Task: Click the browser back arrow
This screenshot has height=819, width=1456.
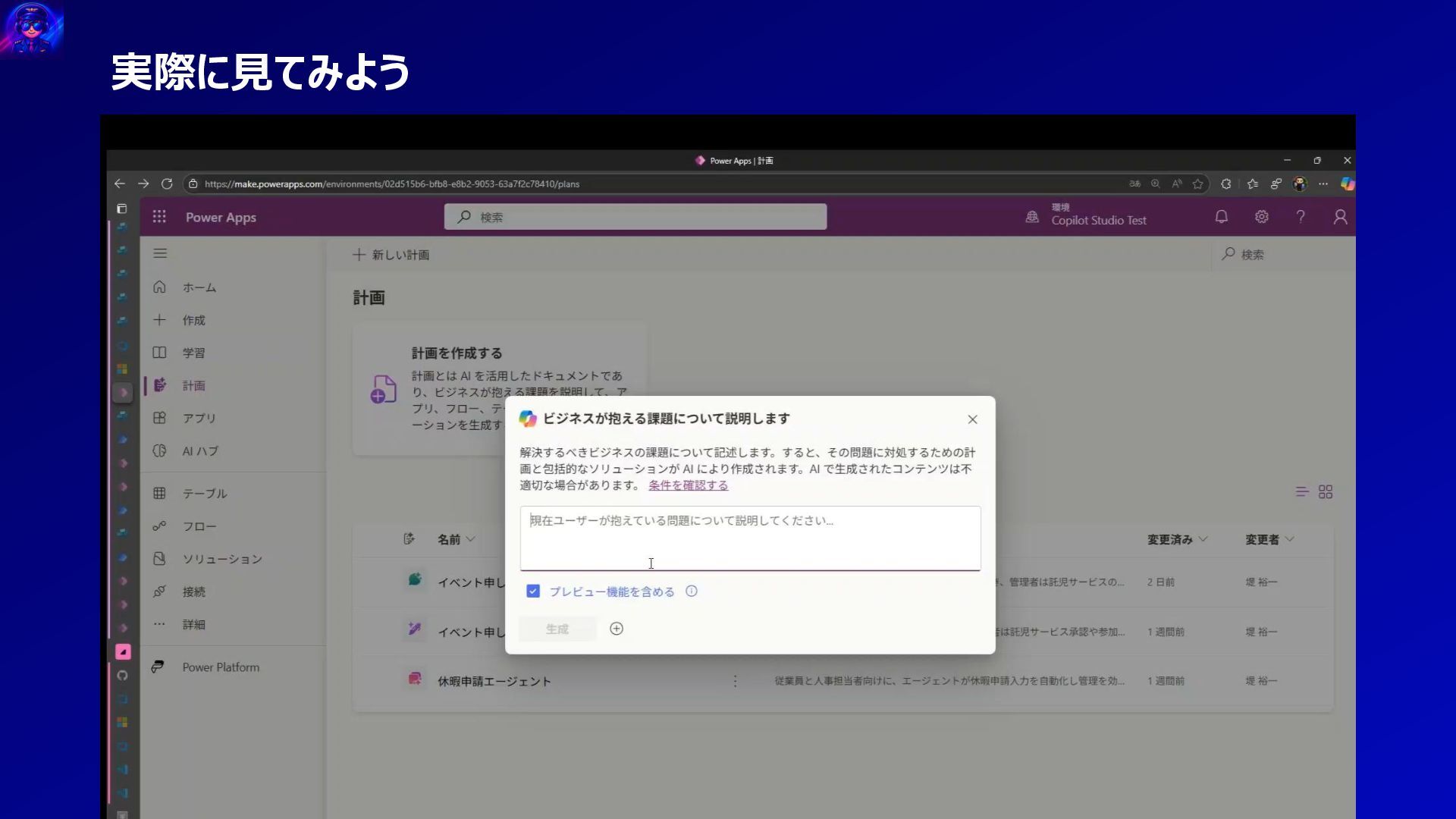Action: [119, 184]
